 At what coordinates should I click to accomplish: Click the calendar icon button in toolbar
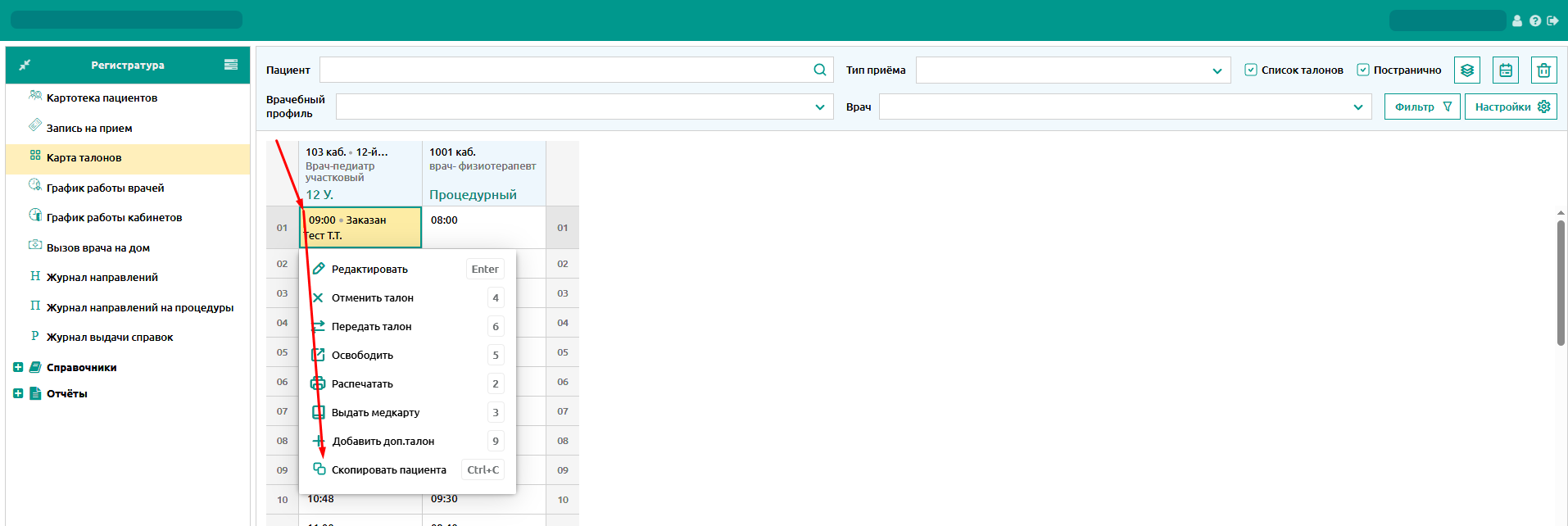[x=1505, y=70]
